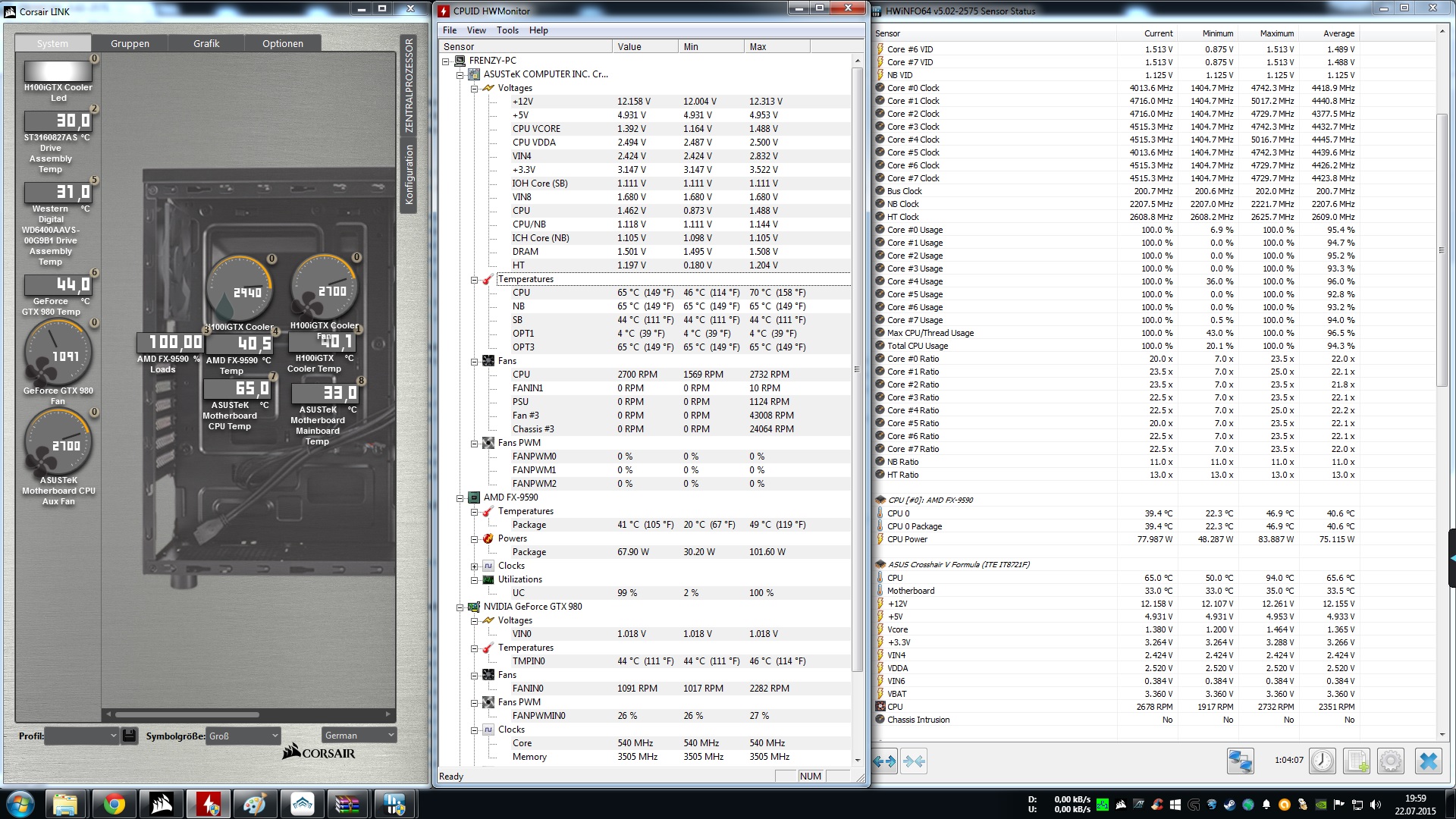Collapse the Fans PWM section under ASUSTeK
Screen dimensions: 1456x819
tap(474, 443)
